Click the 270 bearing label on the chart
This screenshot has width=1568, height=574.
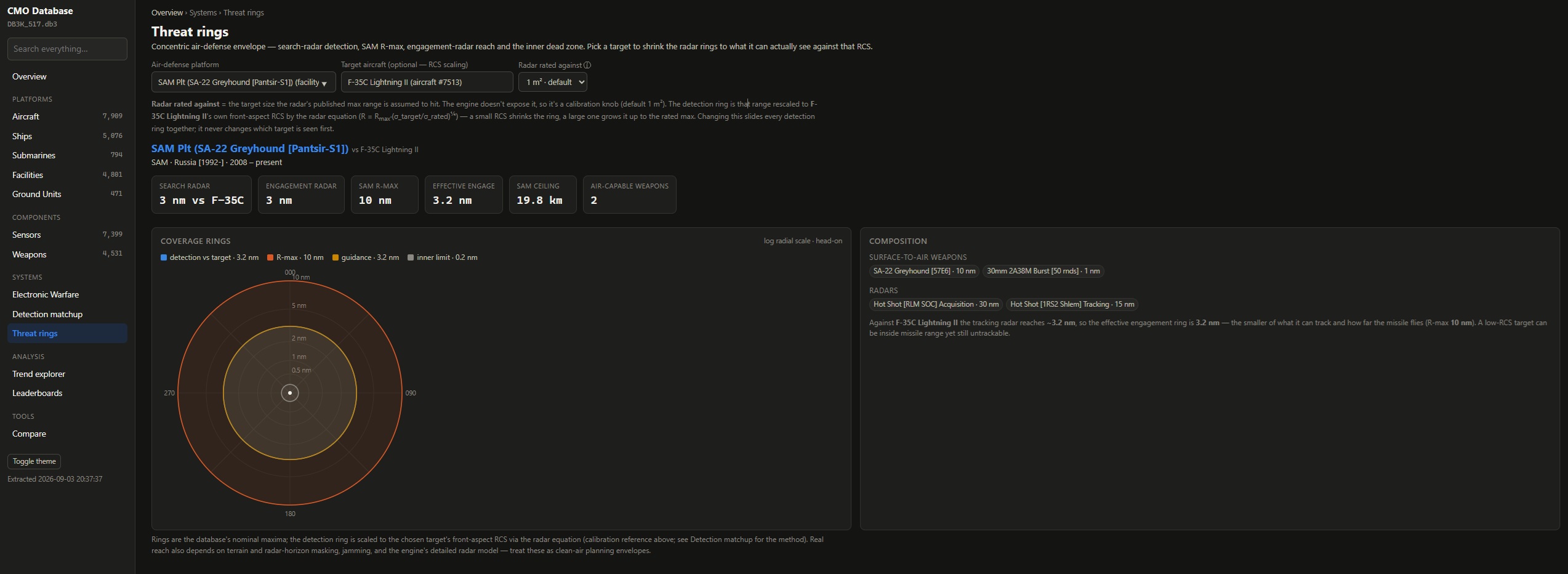pyautogui.click(x=169, y=393)
